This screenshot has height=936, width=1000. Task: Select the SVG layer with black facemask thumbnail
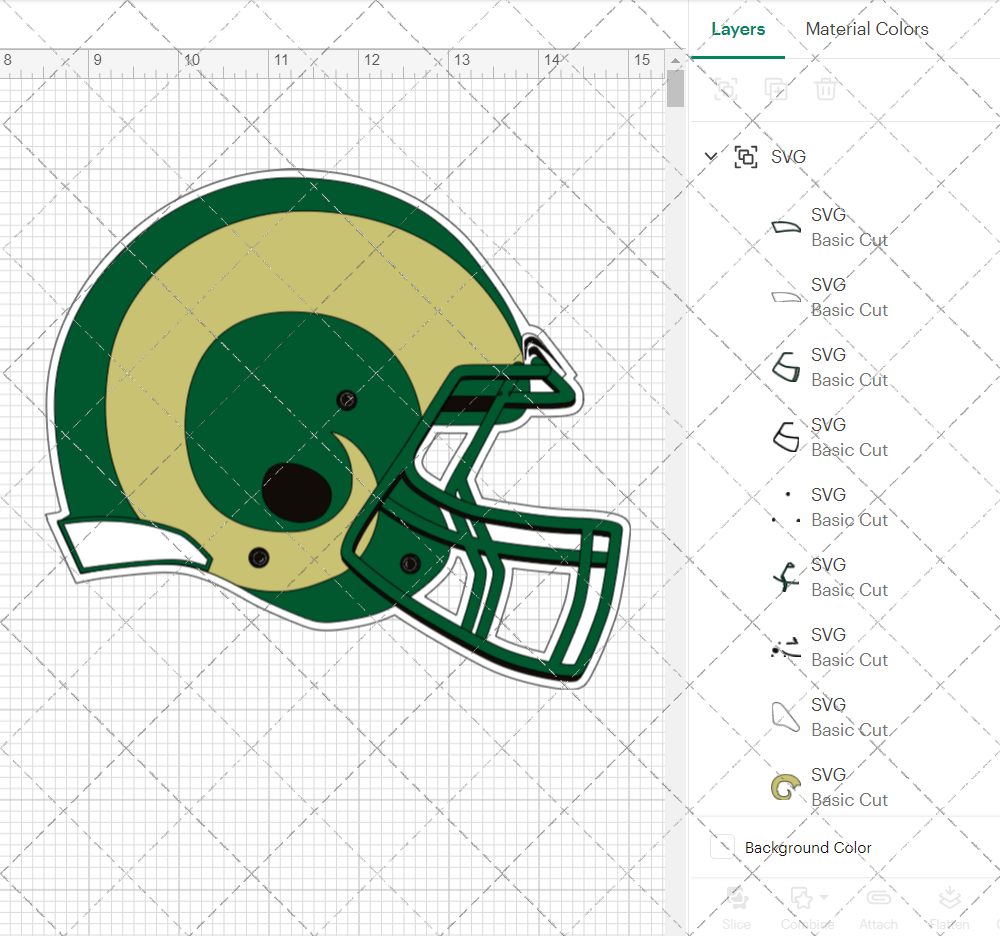[844, 437]
